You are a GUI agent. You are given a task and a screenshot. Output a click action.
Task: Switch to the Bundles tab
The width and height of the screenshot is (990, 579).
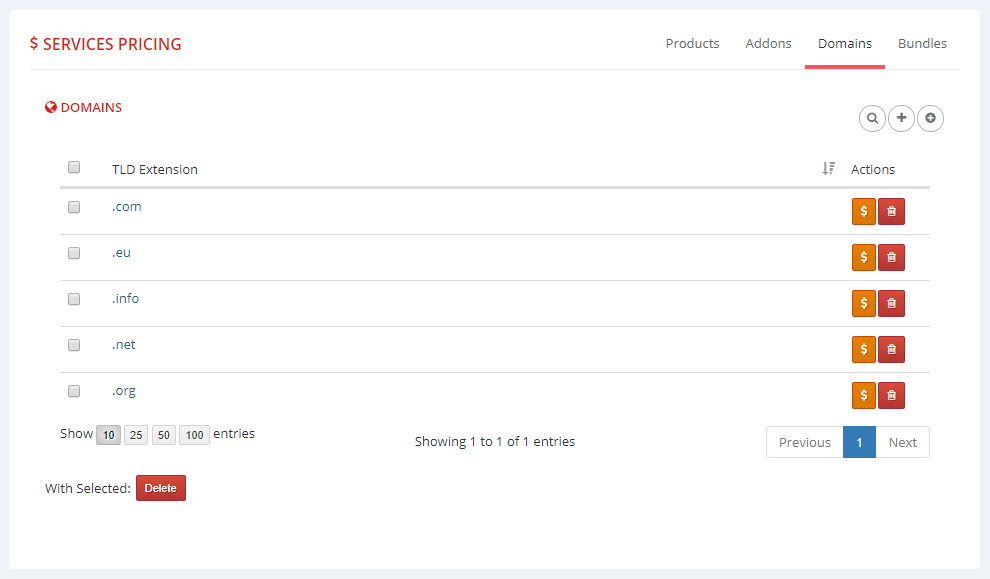tap(922, 43)
